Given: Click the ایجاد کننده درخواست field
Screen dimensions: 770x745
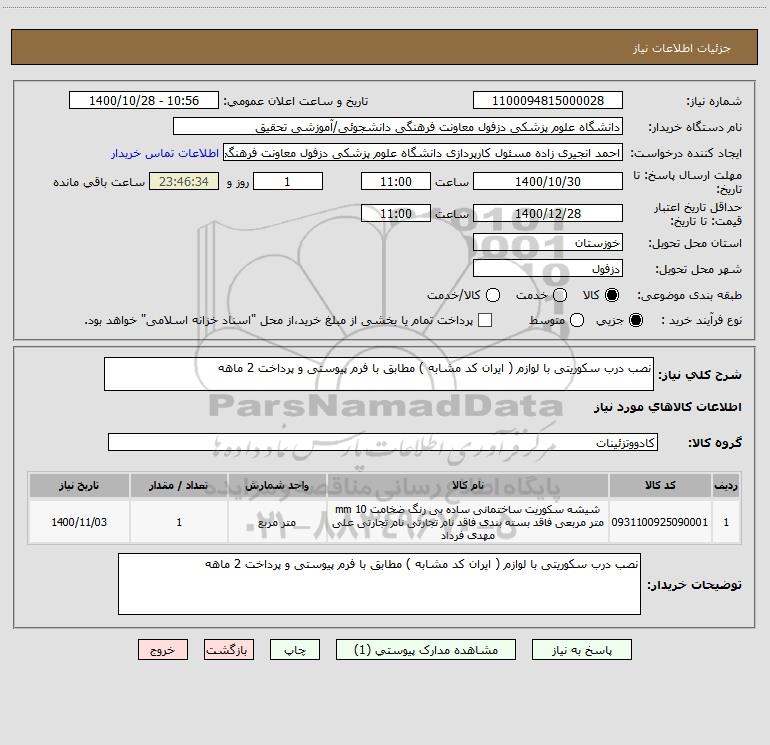Looking at the screenshot, I should tap(423, 153).
